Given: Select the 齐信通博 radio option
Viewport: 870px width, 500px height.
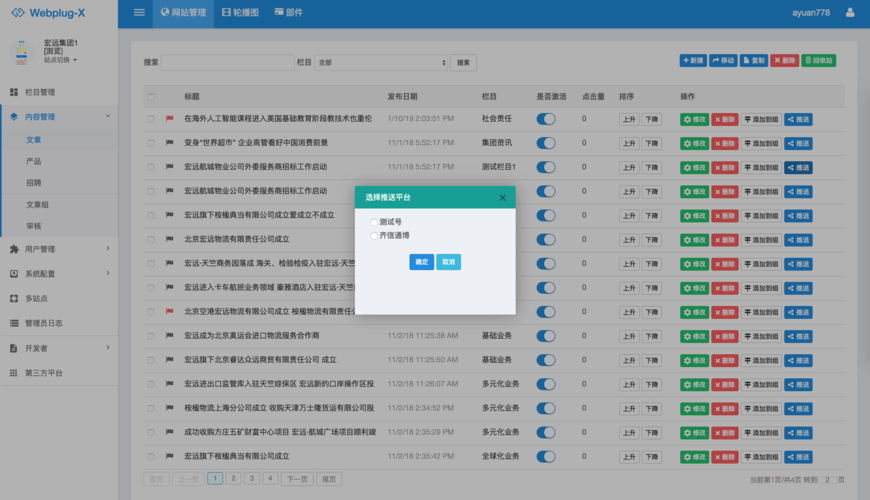Looking at the screenshot, I should tap(374, 236).
